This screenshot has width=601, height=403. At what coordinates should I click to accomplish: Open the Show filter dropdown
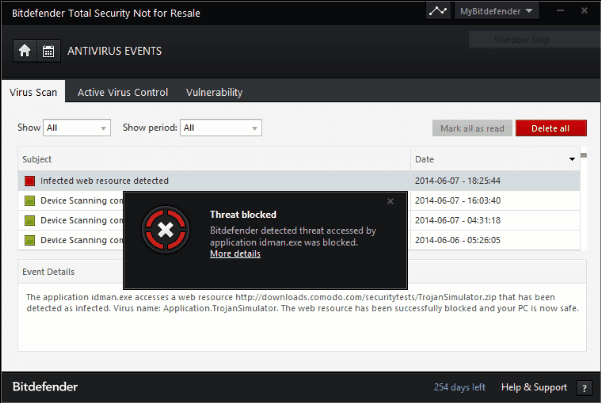(77, 128)
